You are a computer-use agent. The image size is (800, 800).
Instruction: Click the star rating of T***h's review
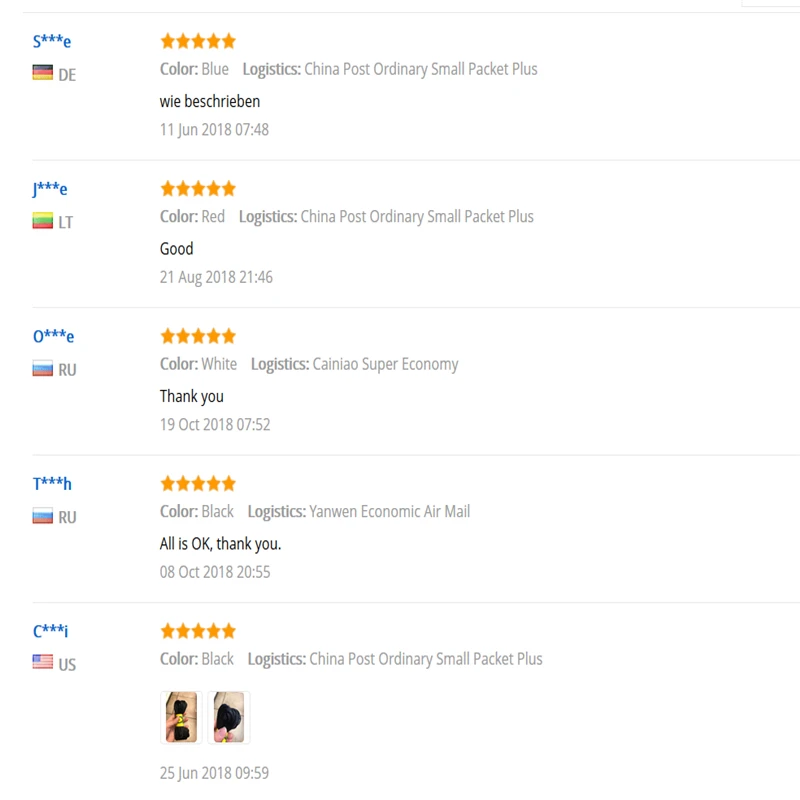(198, 483)
